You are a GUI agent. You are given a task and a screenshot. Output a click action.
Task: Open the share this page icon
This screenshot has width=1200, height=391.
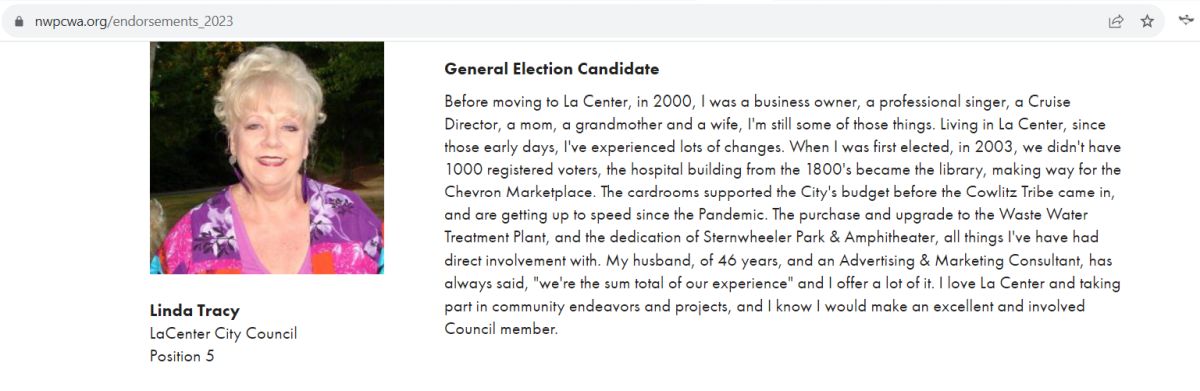(x=1115, y=21)
